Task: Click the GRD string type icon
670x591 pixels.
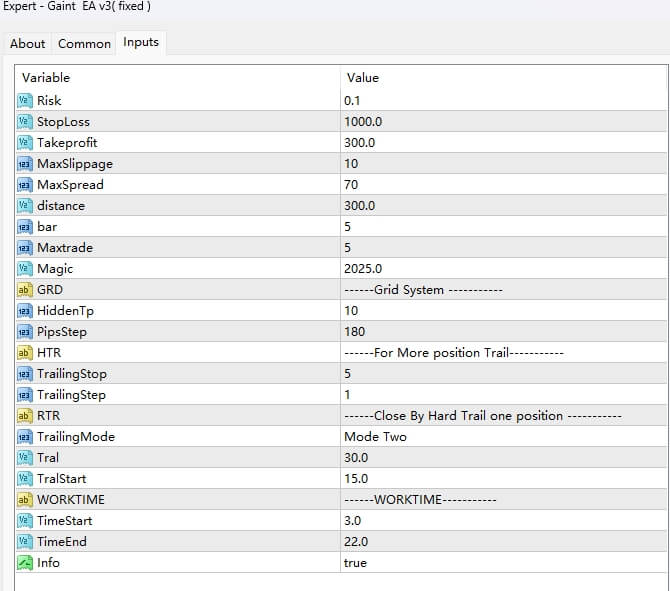Action: point(25,289)
